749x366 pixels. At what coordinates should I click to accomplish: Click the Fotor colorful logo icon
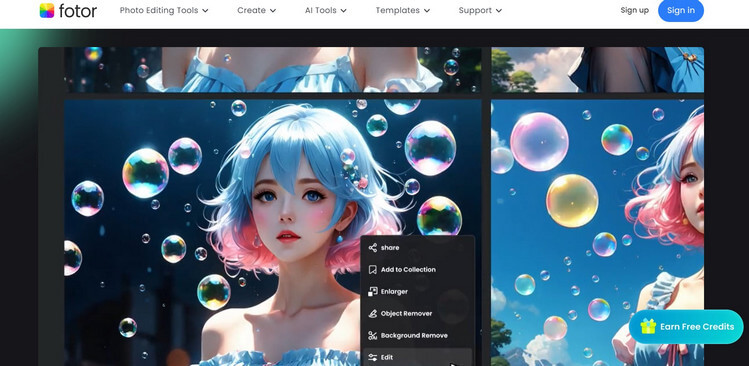tap(47, 11)
